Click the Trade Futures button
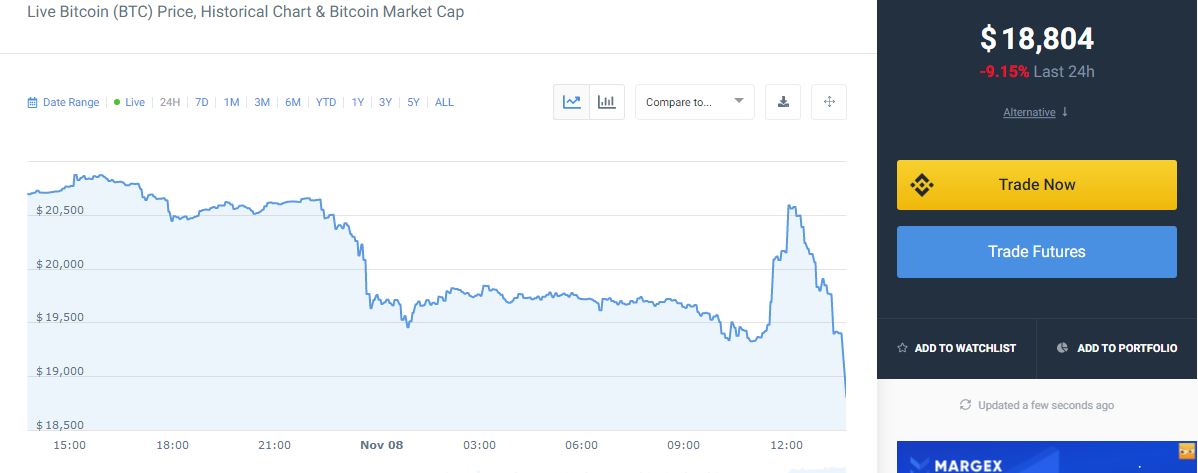1198x473 pixels. point(1037,251)
